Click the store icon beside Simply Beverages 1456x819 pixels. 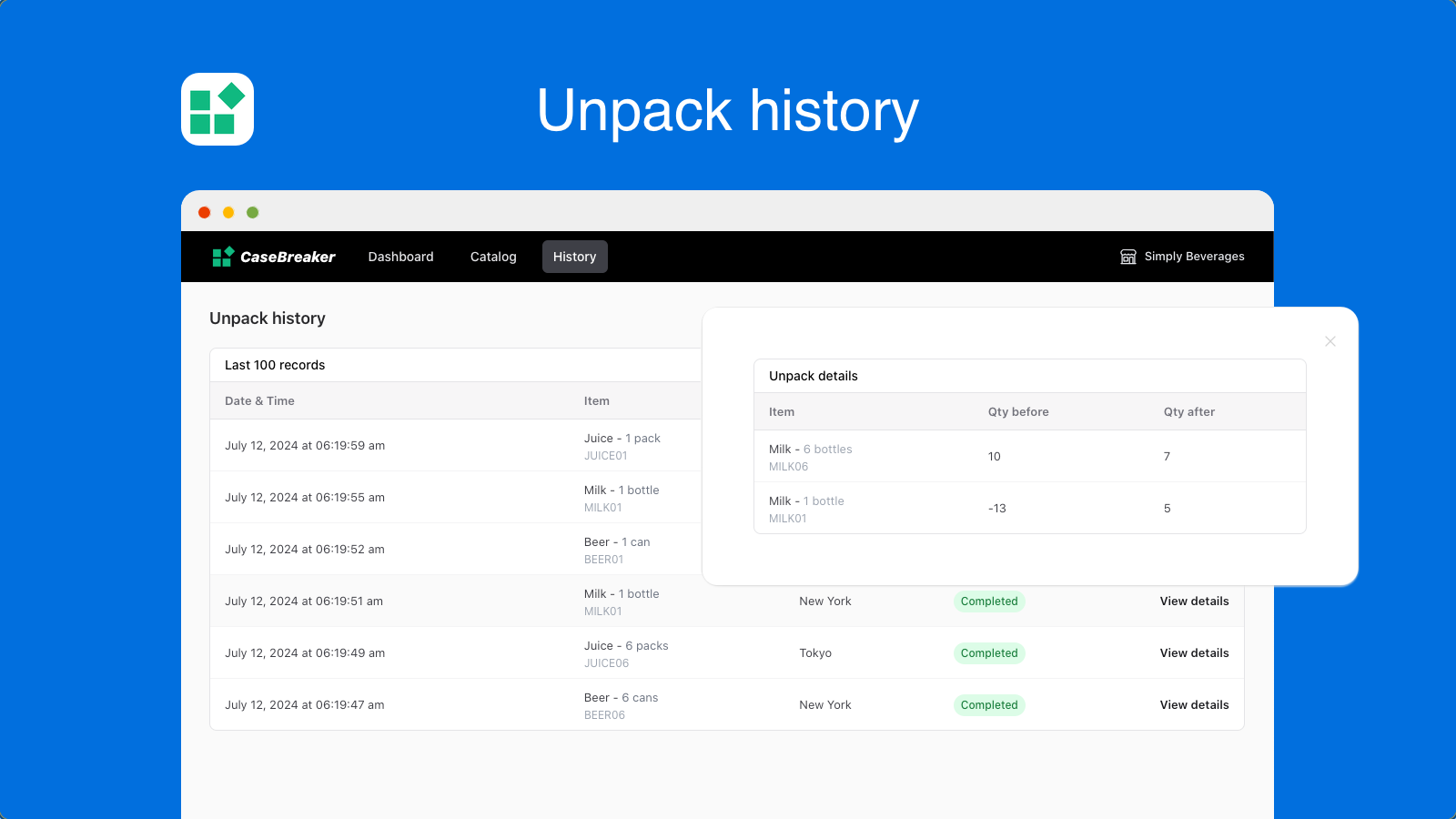[x=1128, y=257]
